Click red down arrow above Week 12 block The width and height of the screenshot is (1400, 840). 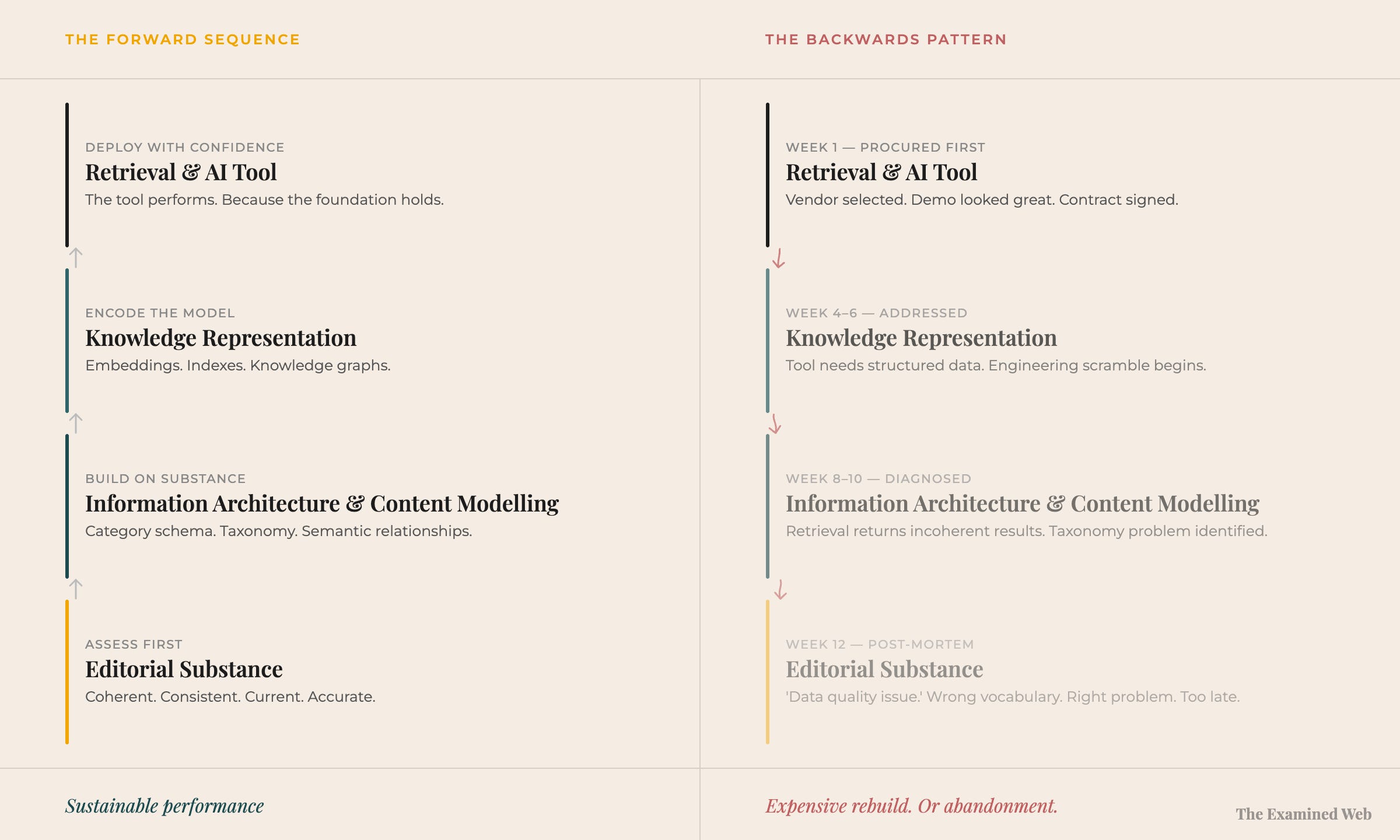click(x=780, y=589)
